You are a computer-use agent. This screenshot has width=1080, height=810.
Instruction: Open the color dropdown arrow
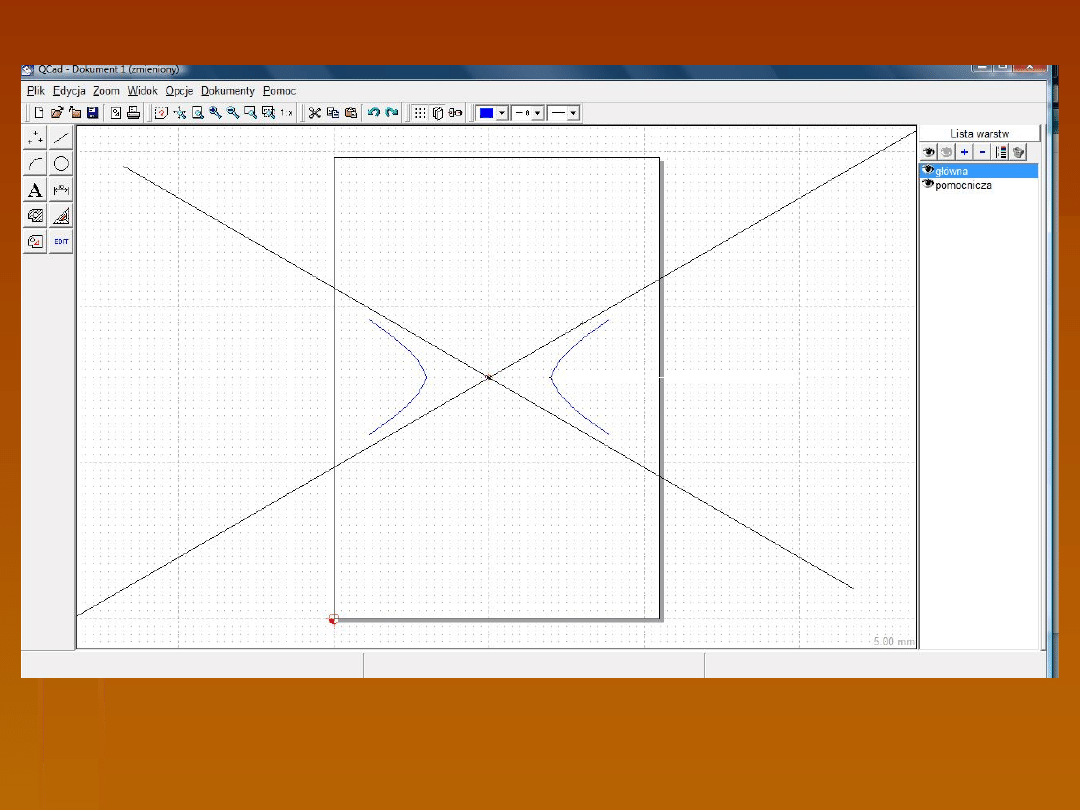502,113
